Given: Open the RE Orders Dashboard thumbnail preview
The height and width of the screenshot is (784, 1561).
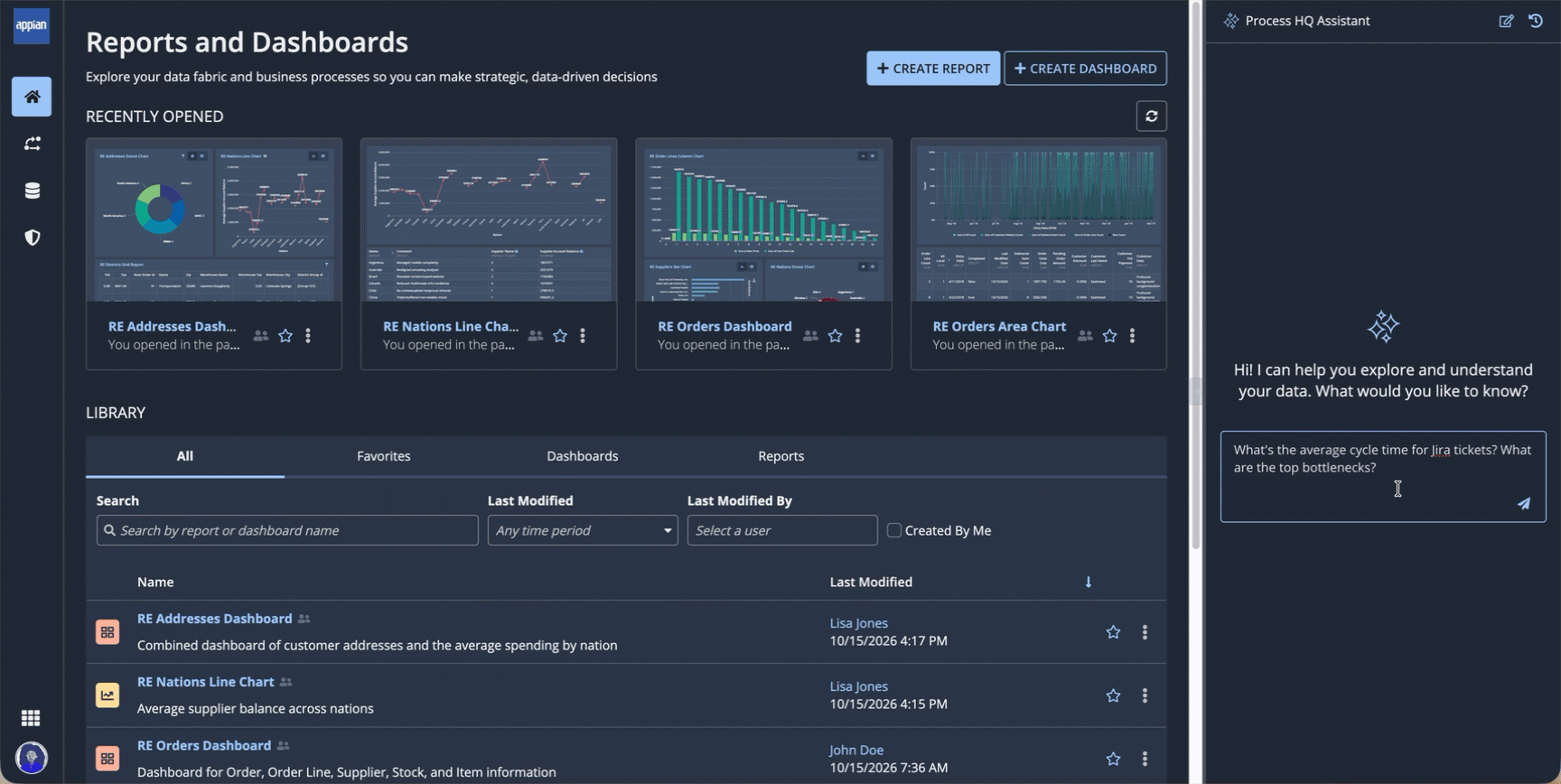Looking at the screenshot, I should [x=763, y=220].
